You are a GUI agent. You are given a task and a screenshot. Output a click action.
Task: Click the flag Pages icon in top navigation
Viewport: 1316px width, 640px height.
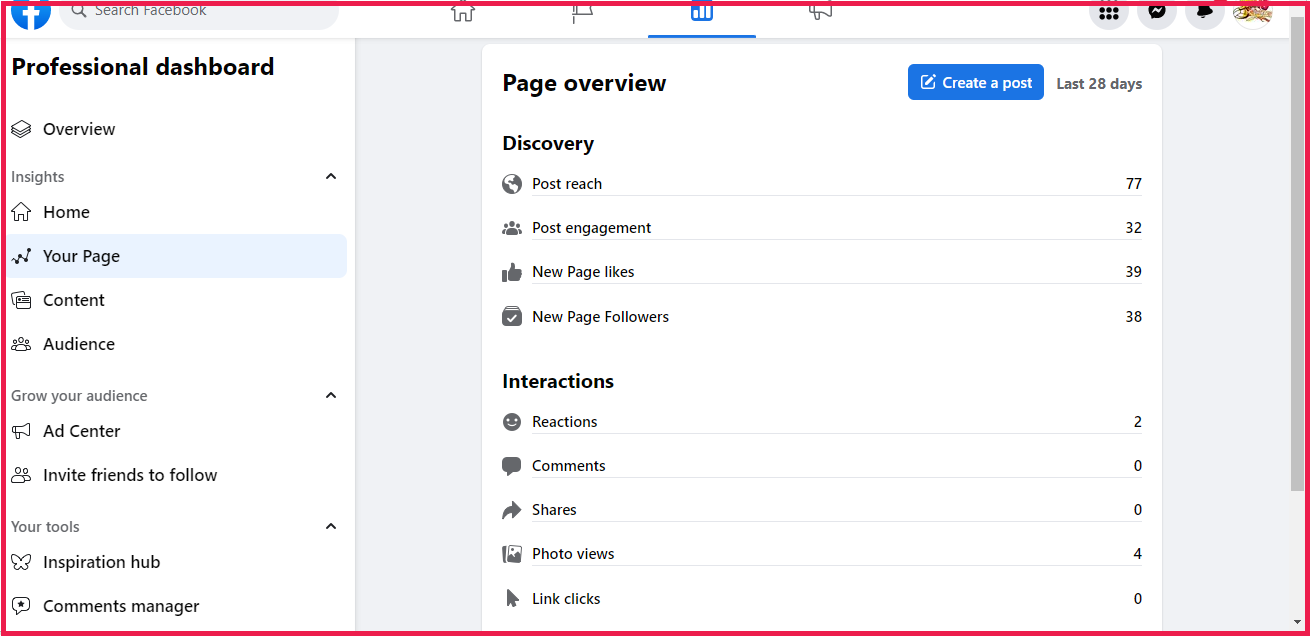point(582,13)
